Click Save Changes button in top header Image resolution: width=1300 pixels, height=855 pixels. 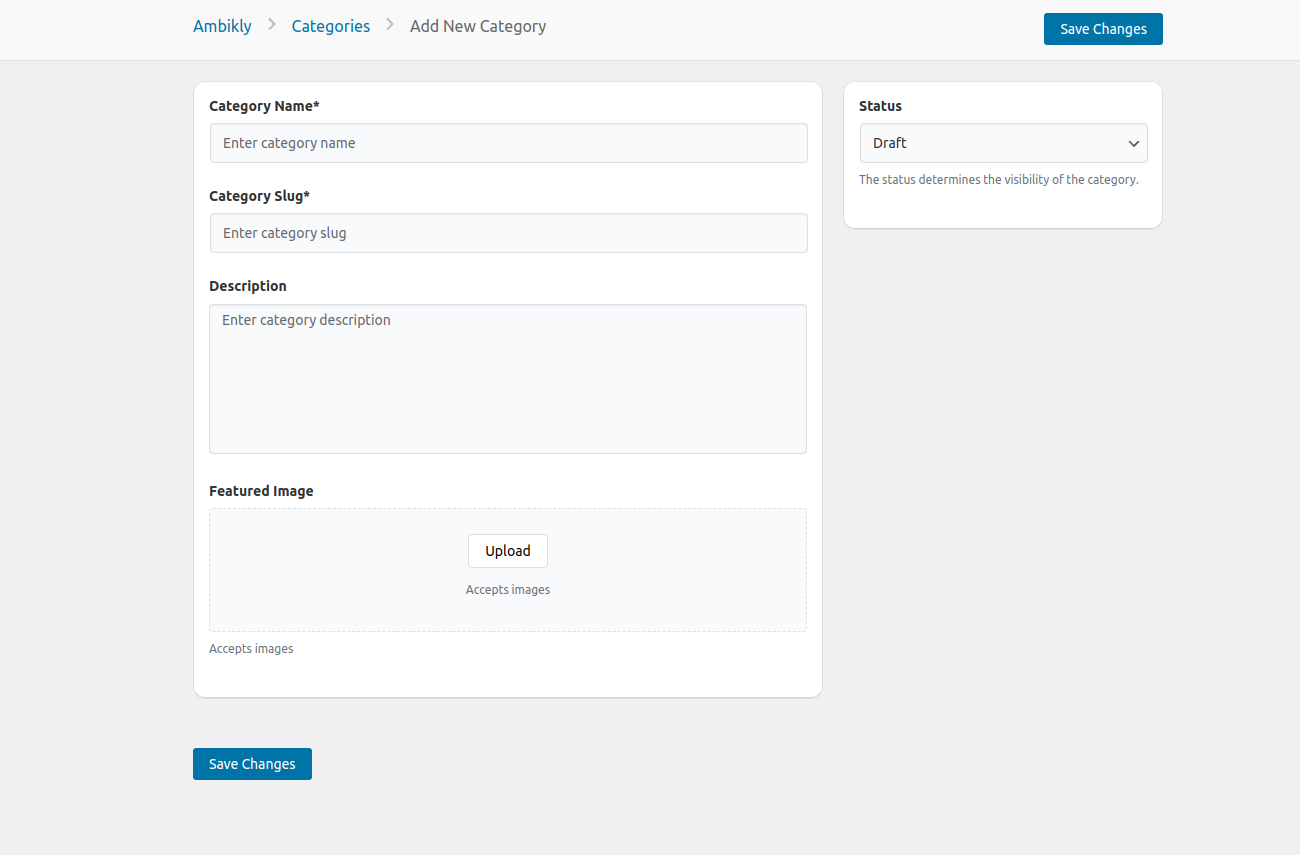click(1103, 29)
